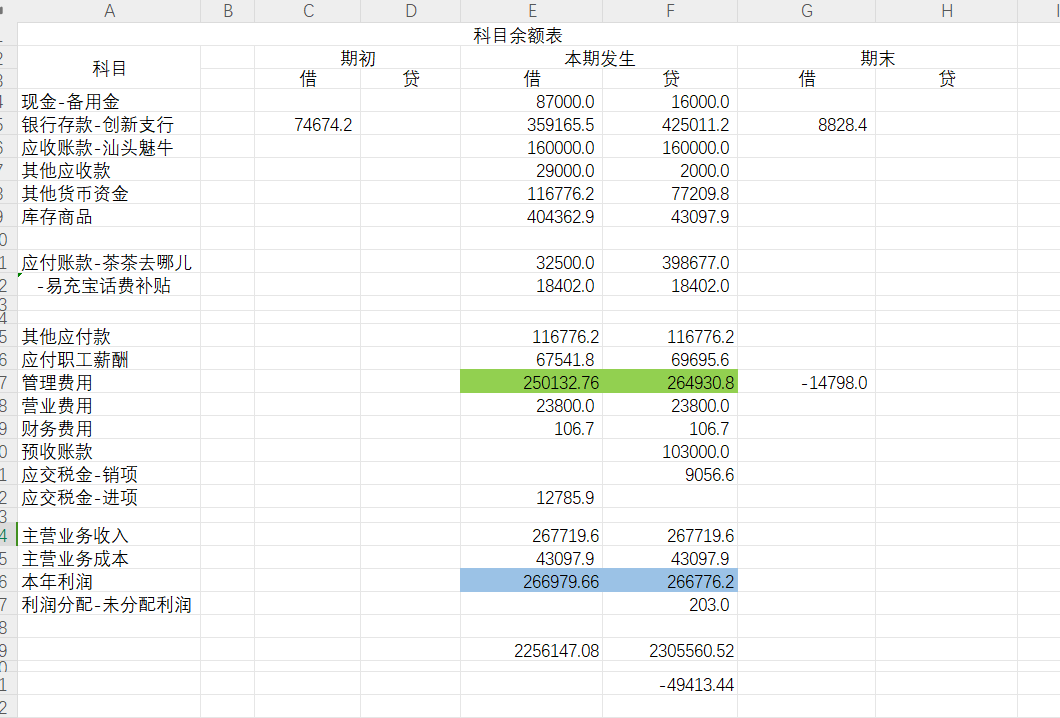Select the green highlighted cell 264930.8
Viewport: 1060px width, 718px height.
[x=670, y=382]
